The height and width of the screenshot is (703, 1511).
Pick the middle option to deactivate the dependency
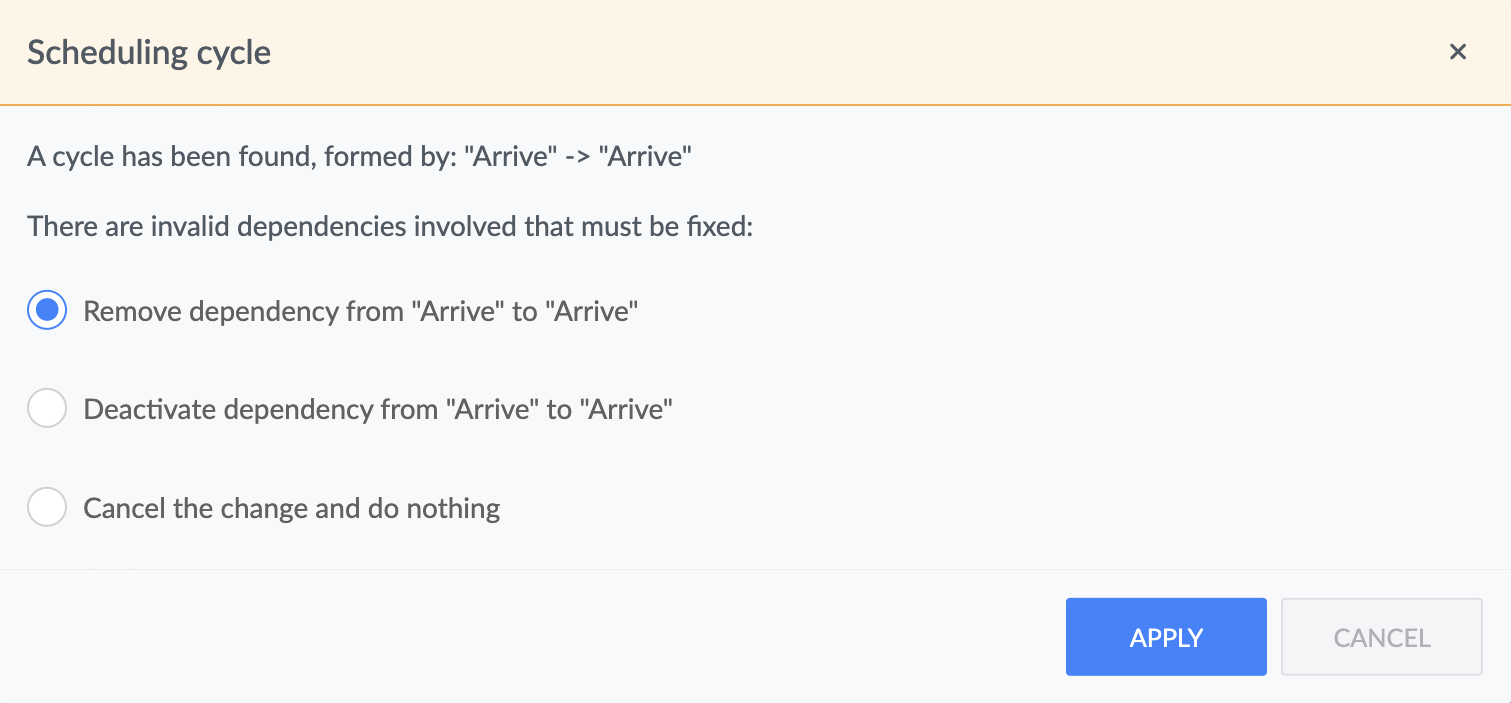click(x=47, y=409)
